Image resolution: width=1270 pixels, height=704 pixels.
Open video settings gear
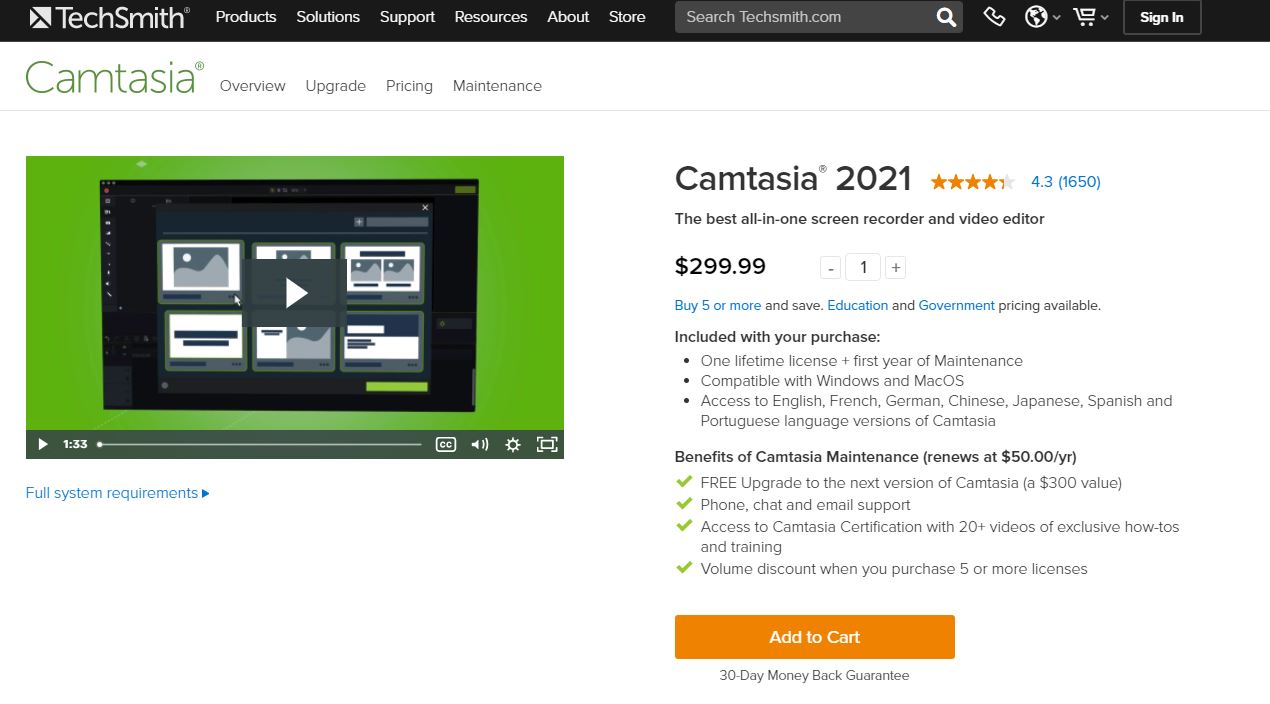tap(513, 444)
